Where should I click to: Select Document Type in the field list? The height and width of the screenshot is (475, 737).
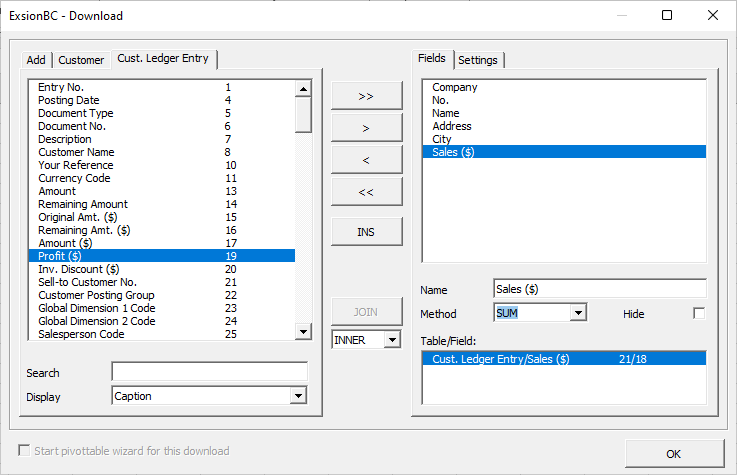click(x=161, y=113)
